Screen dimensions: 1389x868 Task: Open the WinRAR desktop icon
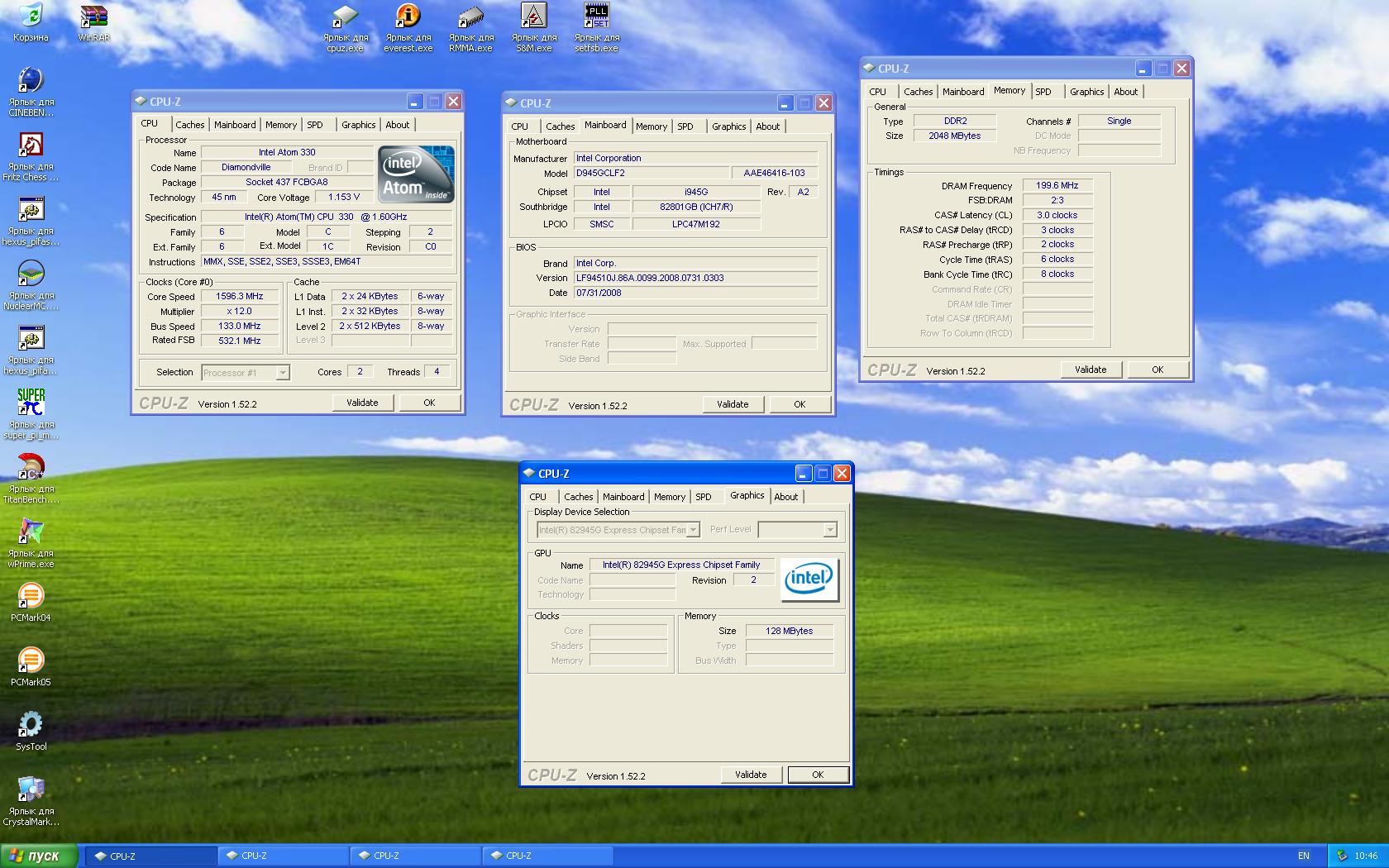pos(93,22)
